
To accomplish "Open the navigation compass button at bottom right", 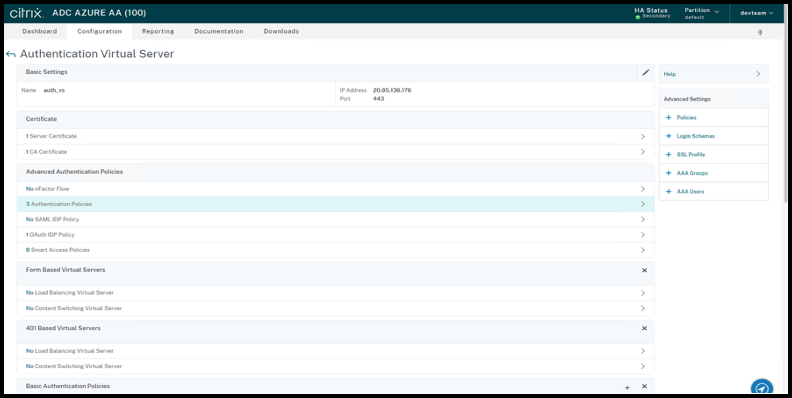I will (x=762, y=387).
